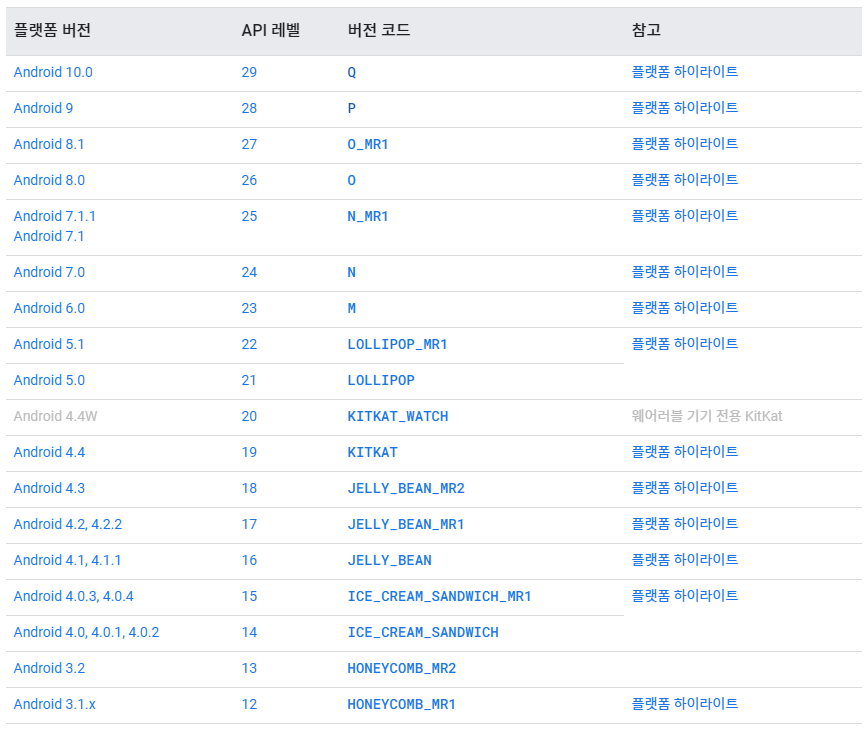Open 플랫폼 하이라이트 for Android 8.1
This screenshot has height=729, width=866.
[685, 144]
